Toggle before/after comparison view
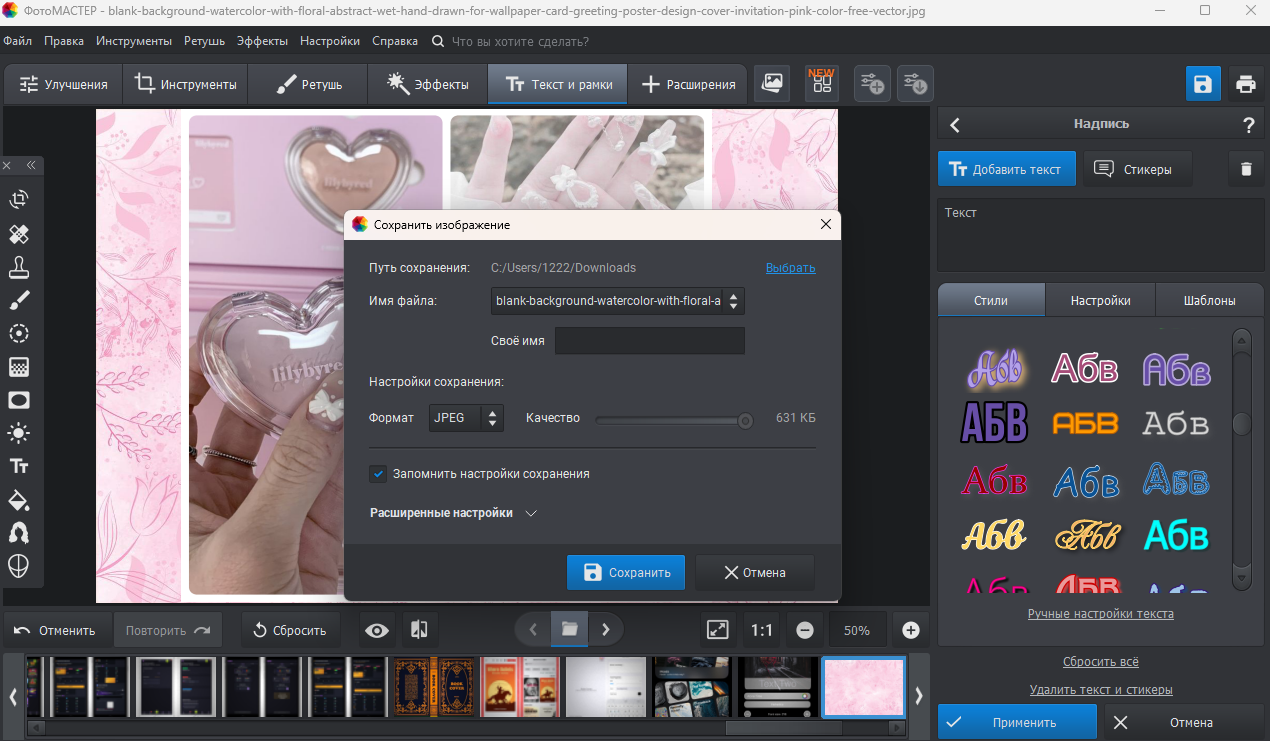This screenshot has width=1270, height=741. (x=419, y=630)
